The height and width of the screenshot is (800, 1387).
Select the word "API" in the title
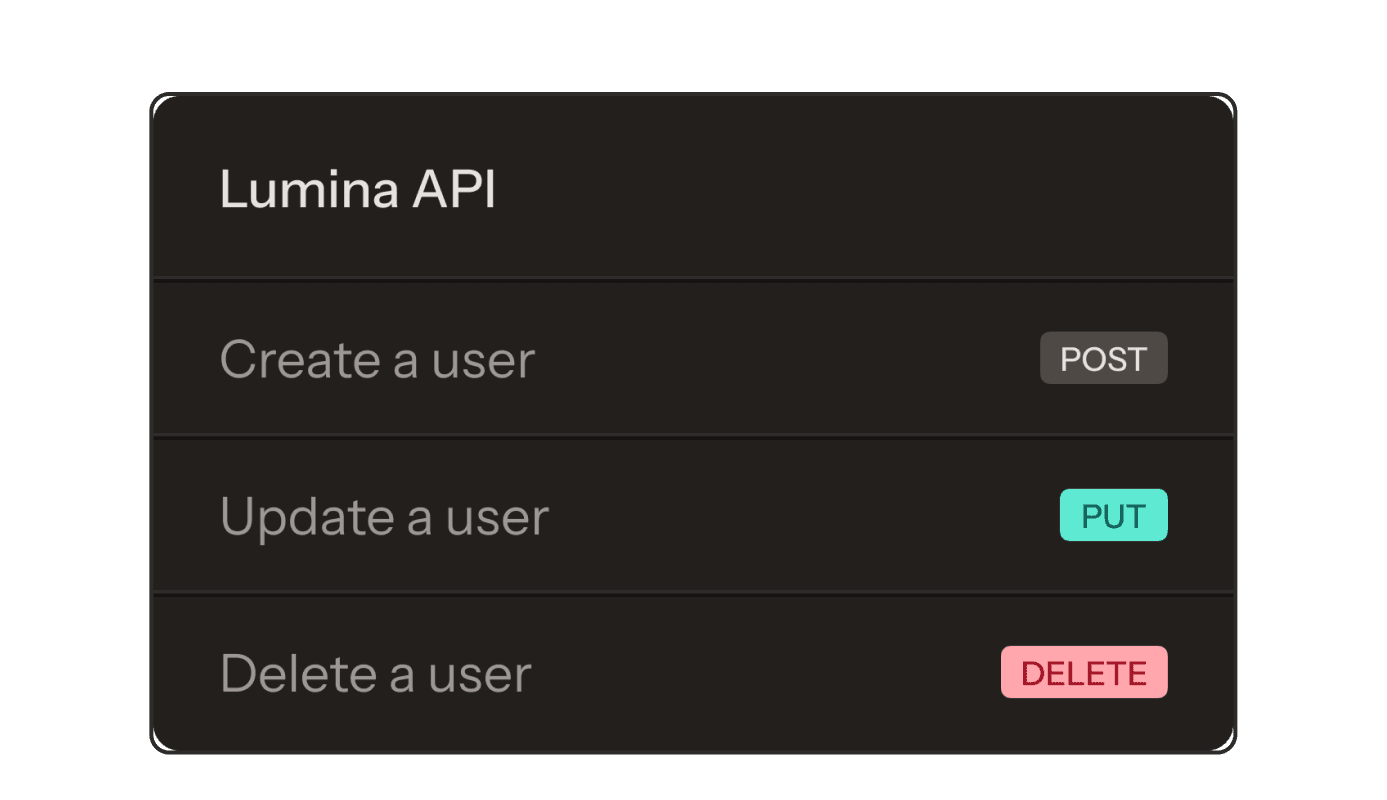pos(454,189)
